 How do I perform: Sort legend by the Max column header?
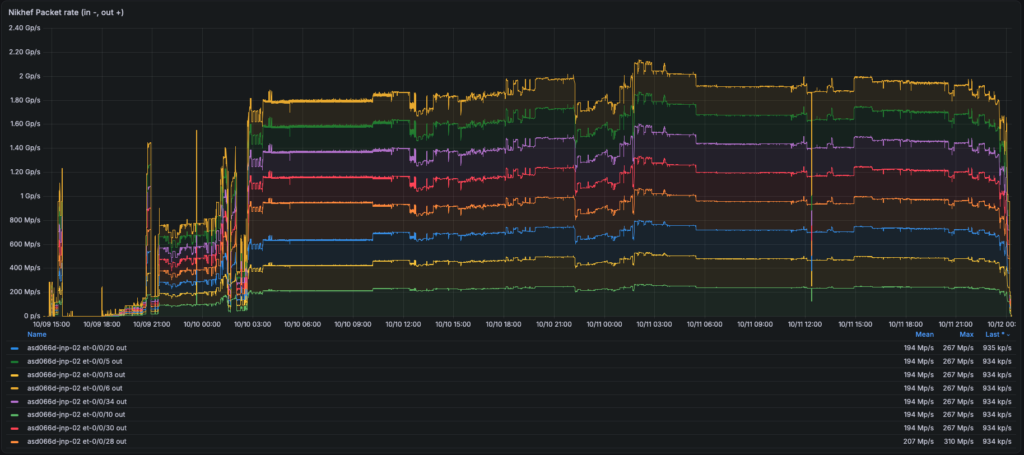tap(967, 334)
